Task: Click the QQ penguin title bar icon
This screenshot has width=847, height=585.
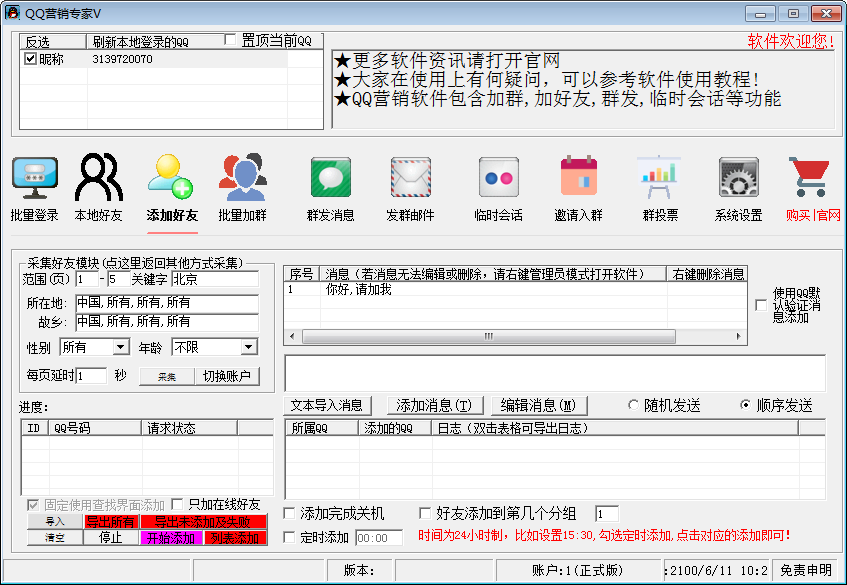Action: [12, 13]
